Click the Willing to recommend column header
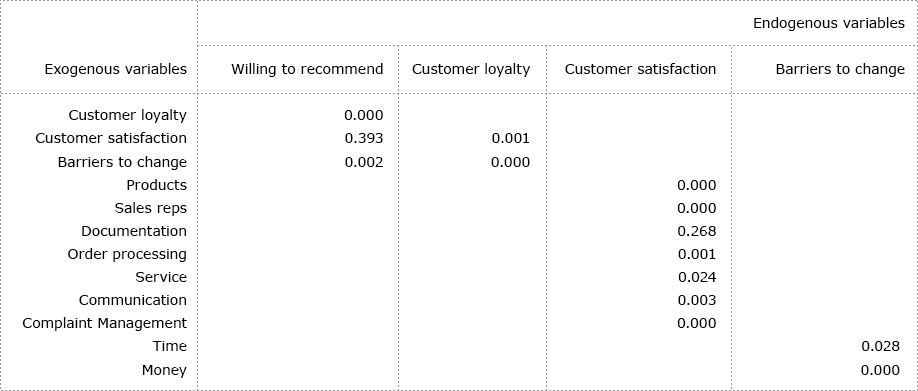Image resolution: width=918 pixels, height=391 pixels. 307,69
